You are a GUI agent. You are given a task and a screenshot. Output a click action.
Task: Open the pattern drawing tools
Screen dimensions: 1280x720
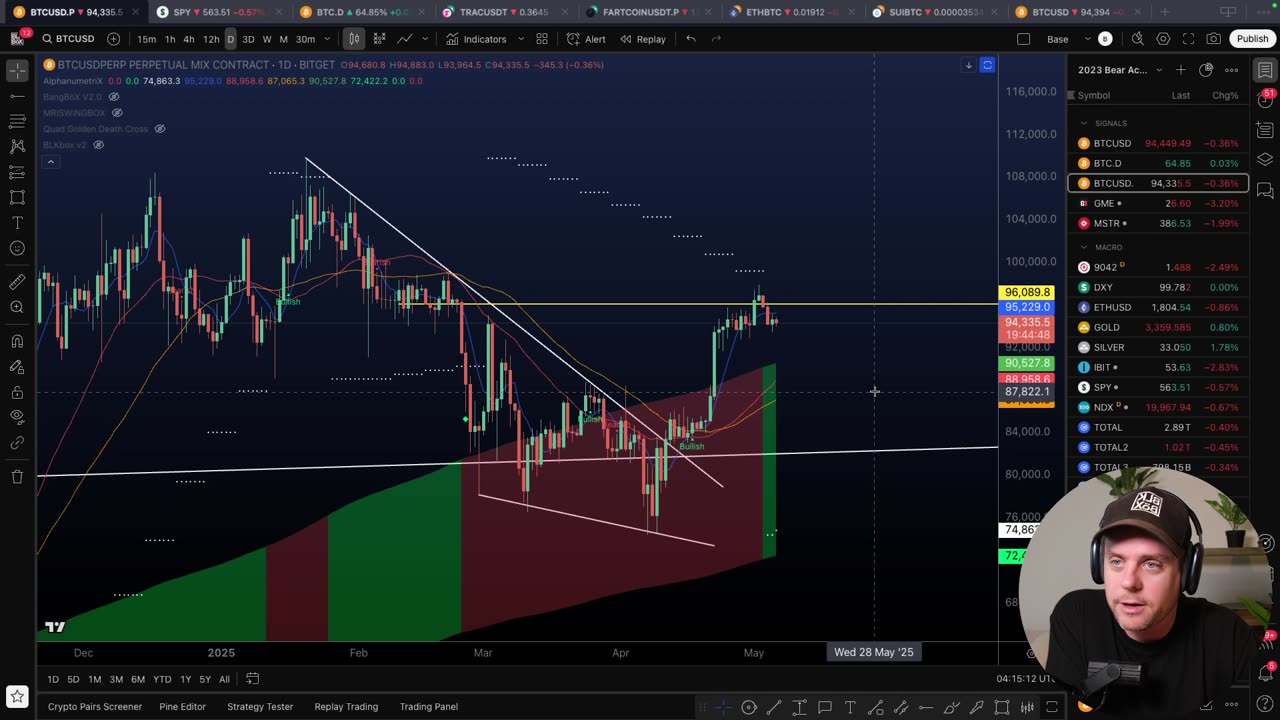click(17, 147)
